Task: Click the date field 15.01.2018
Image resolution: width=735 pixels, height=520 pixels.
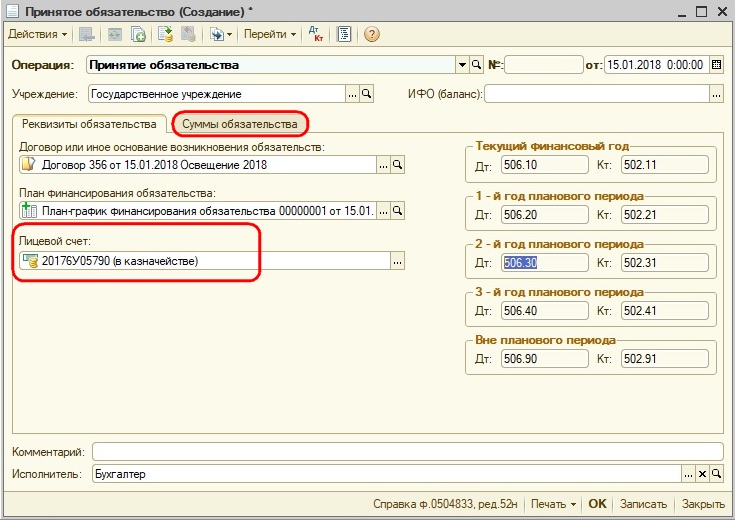Action: 657,65
